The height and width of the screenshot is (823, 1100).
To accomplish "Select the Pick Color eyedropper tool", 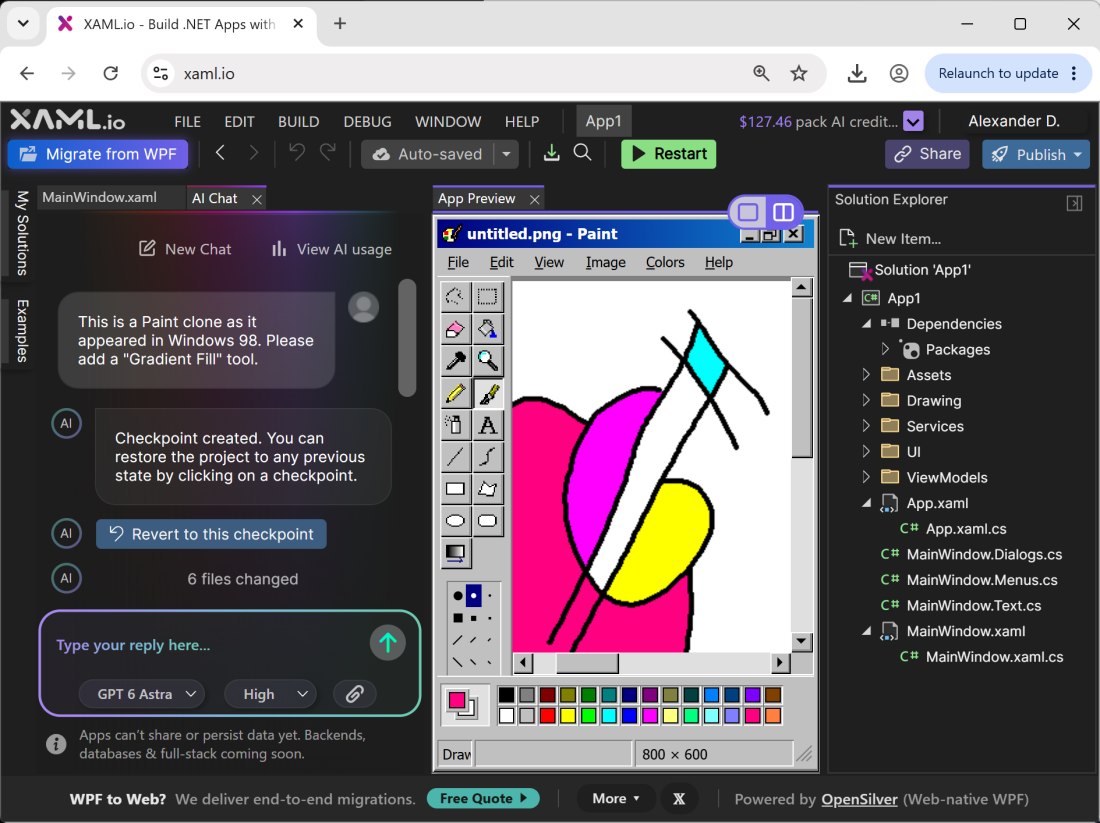I will tap(455, 361).
